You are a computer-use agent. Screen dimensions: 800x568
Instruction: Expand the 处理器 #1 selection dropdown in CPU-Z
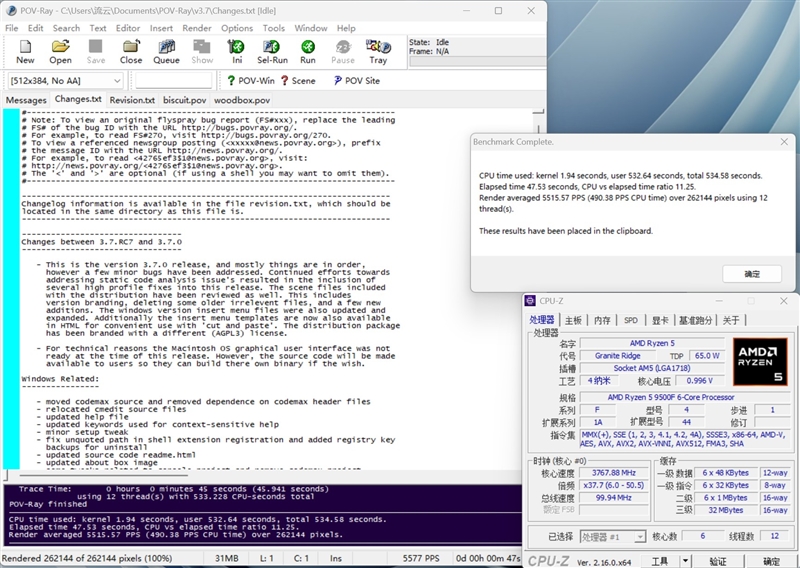pyautogui.click(x=641, y=535)
